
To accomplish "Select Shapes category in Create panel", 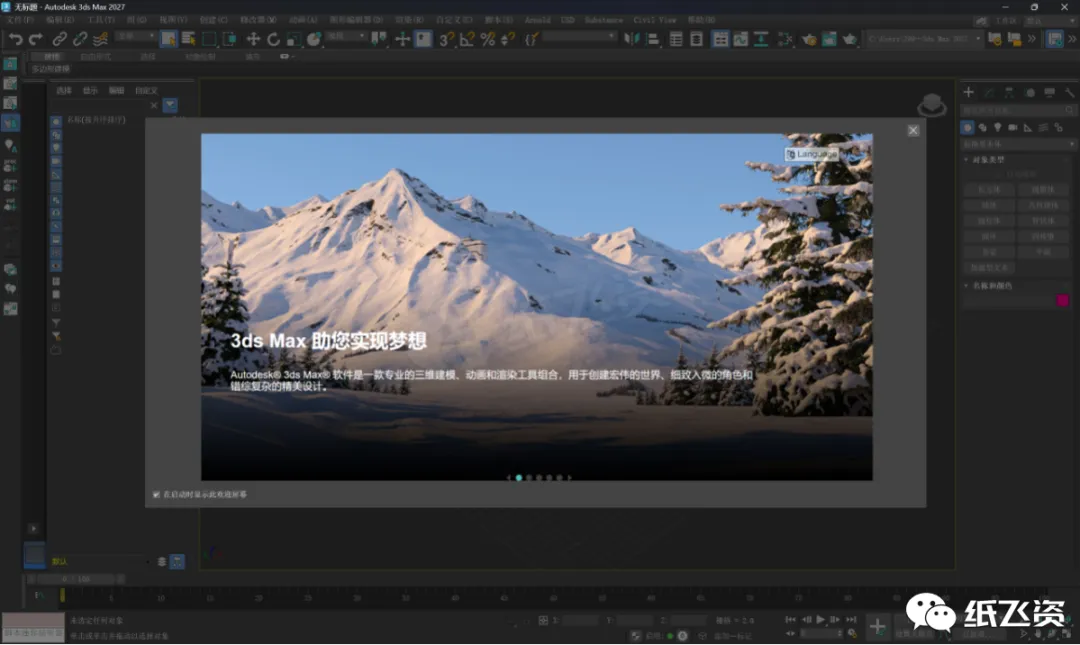I will point(982,127).
